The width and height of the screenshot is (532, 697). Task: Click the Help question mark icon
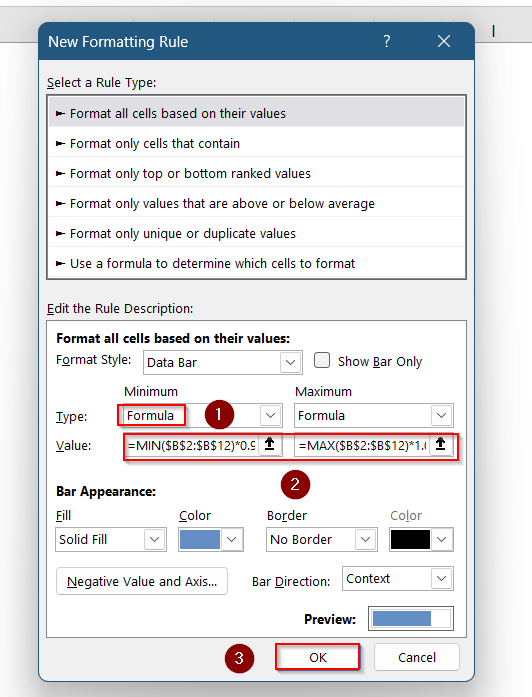[x=387, y=41]
